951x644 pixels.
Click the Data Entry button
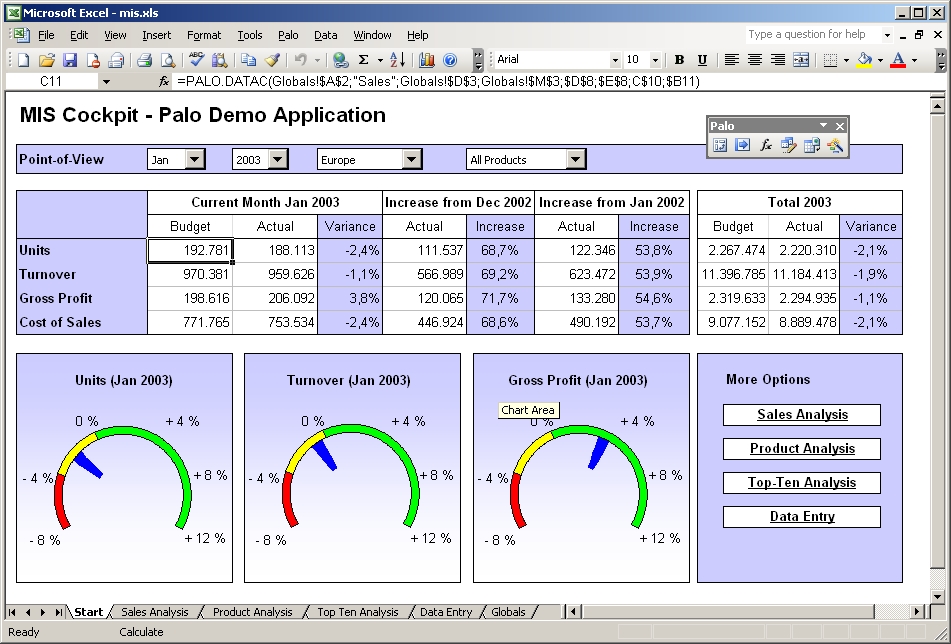802,517
